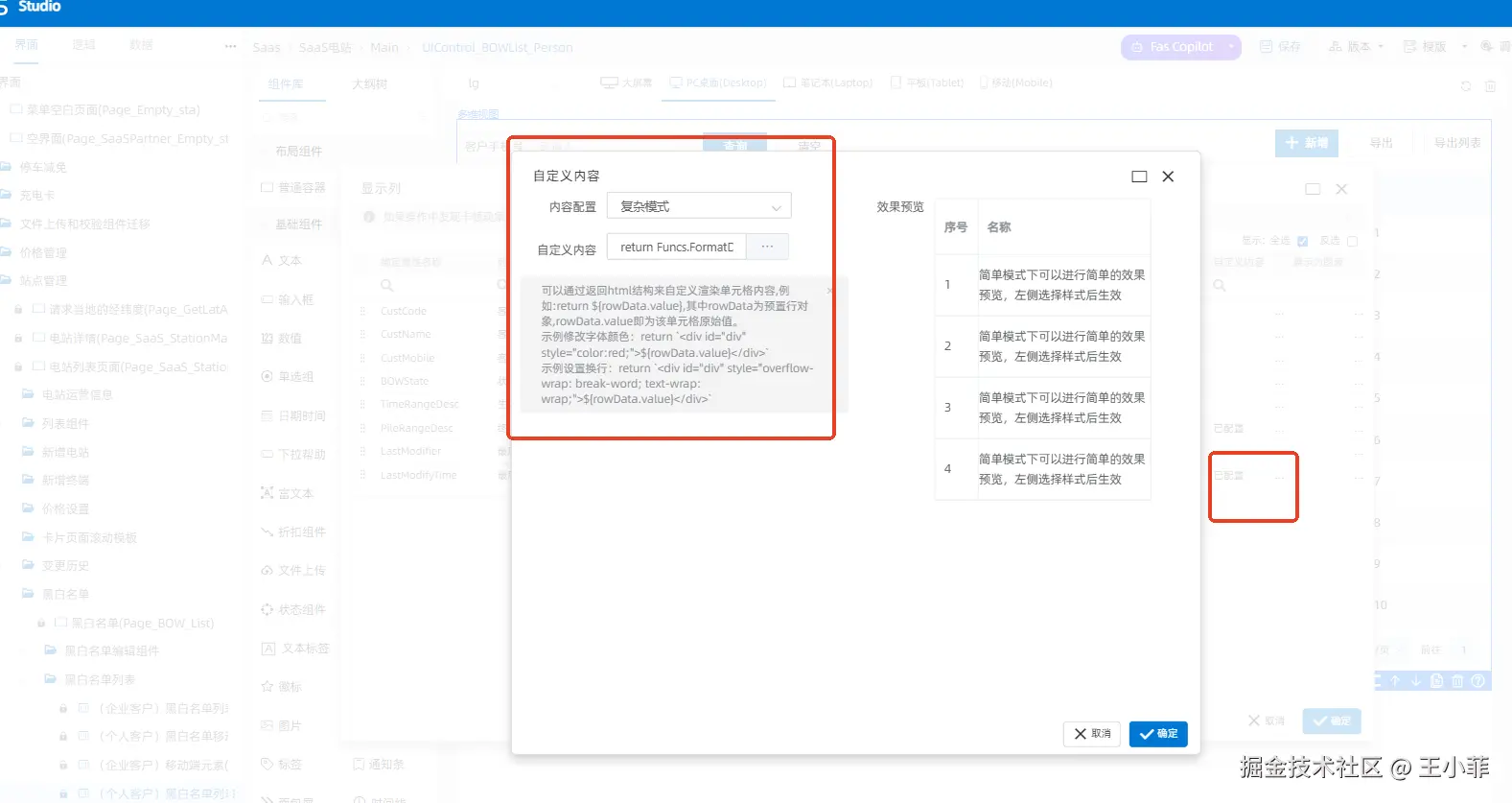Open the 站点管理 folder in the tree
Image resolution: width=1512 pixels, height=803 pixels.
pyautogui.click(x=42, y=280)
